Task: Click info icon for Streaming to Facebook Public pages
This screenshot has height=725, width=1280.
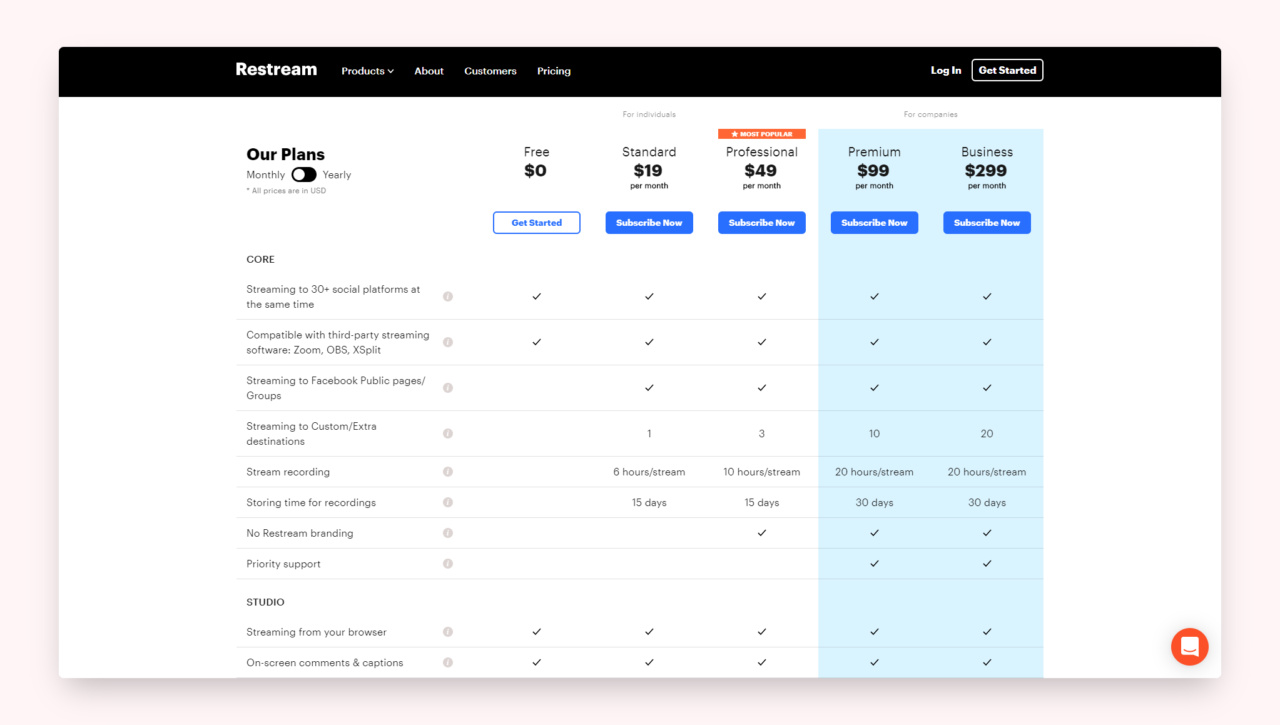Action: pyautogui.click(x=448, y=388)
